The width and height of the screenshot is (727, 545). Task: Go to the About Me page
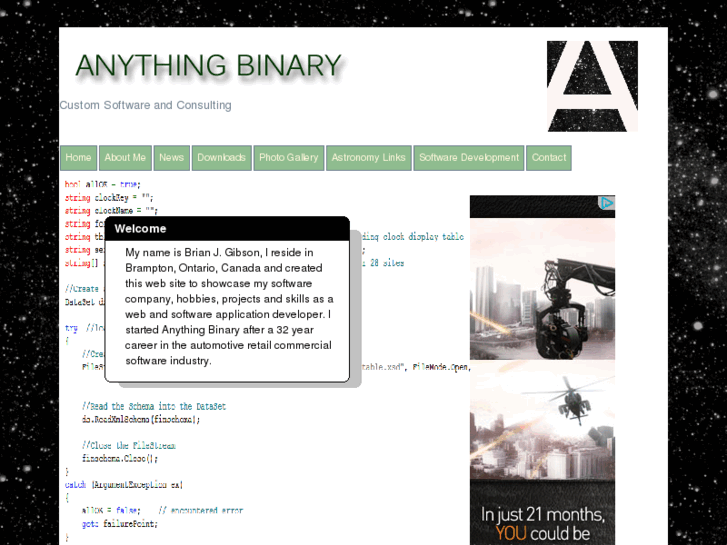[x=125, y=158]
